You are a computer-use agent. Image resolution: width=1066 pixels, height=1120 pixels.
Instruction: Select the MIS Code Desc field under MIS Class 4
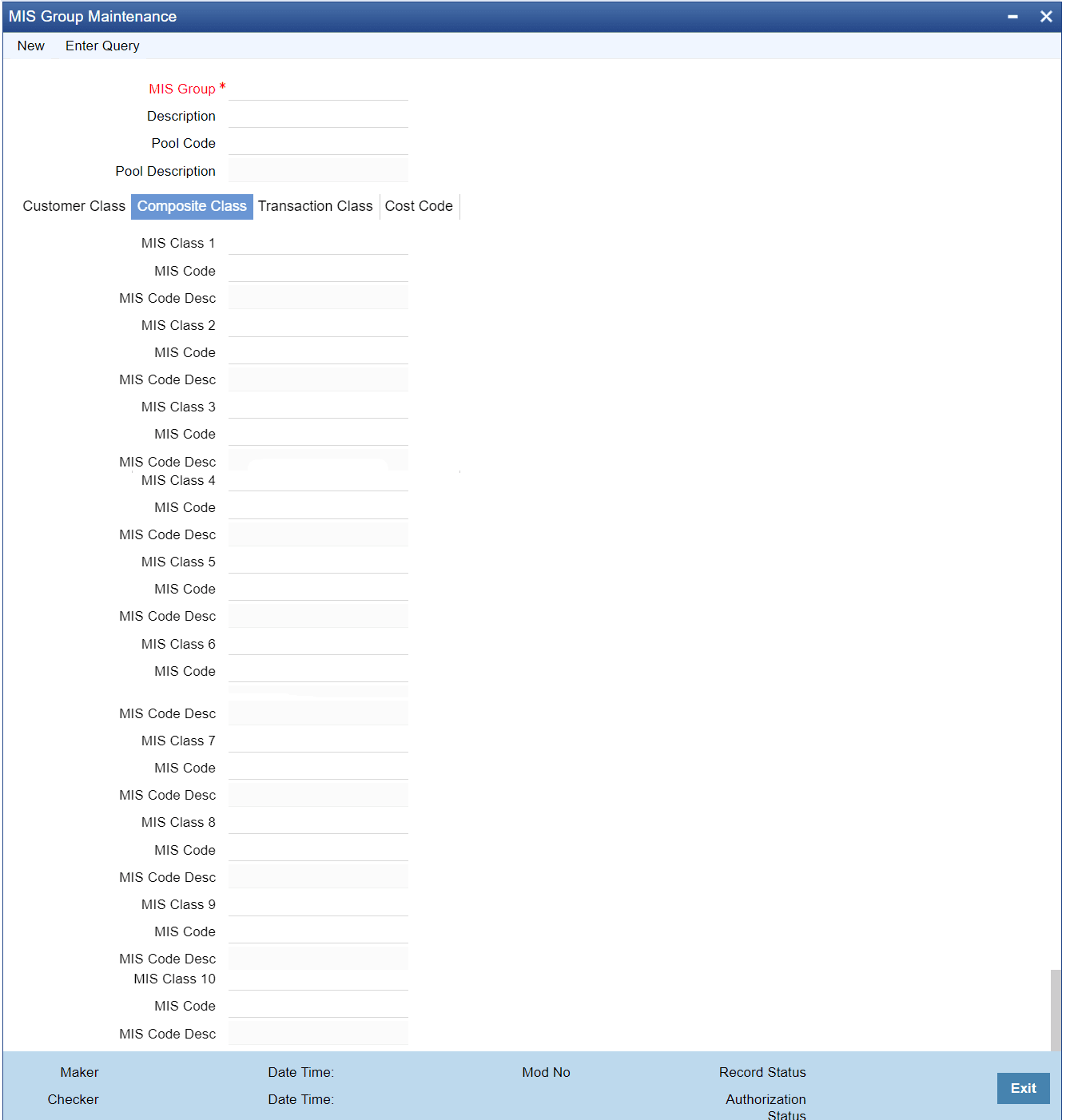click(318, 534)
